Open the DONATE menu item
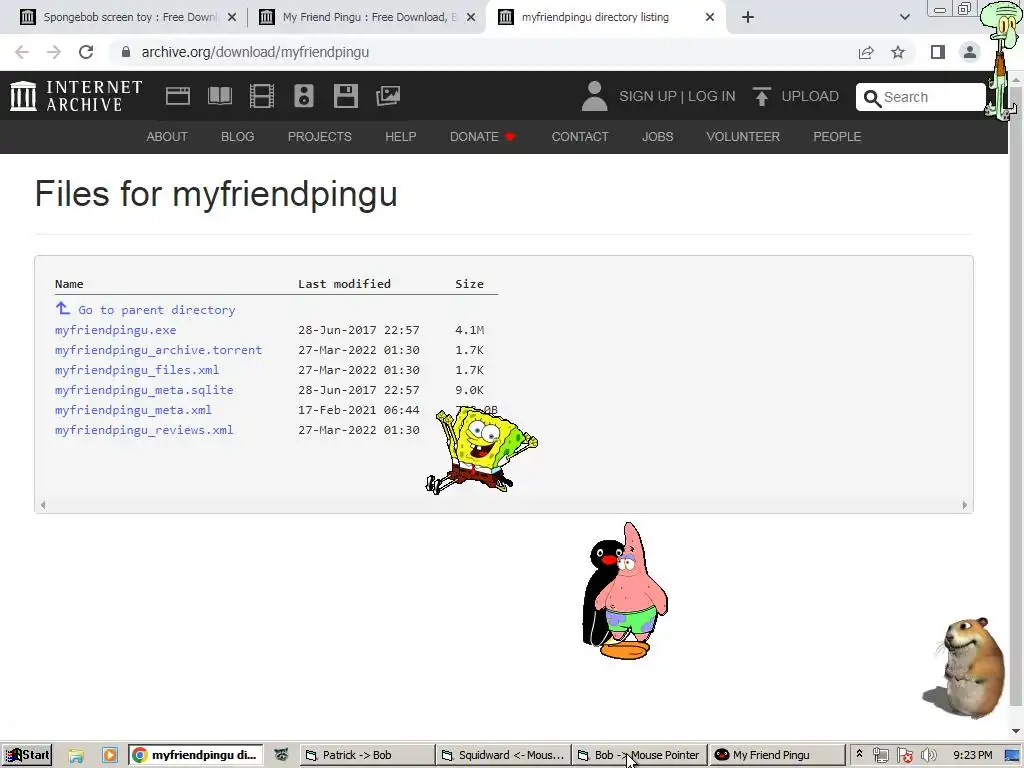Viewport: 1024px width, 768px height. [x=482, y=136]
